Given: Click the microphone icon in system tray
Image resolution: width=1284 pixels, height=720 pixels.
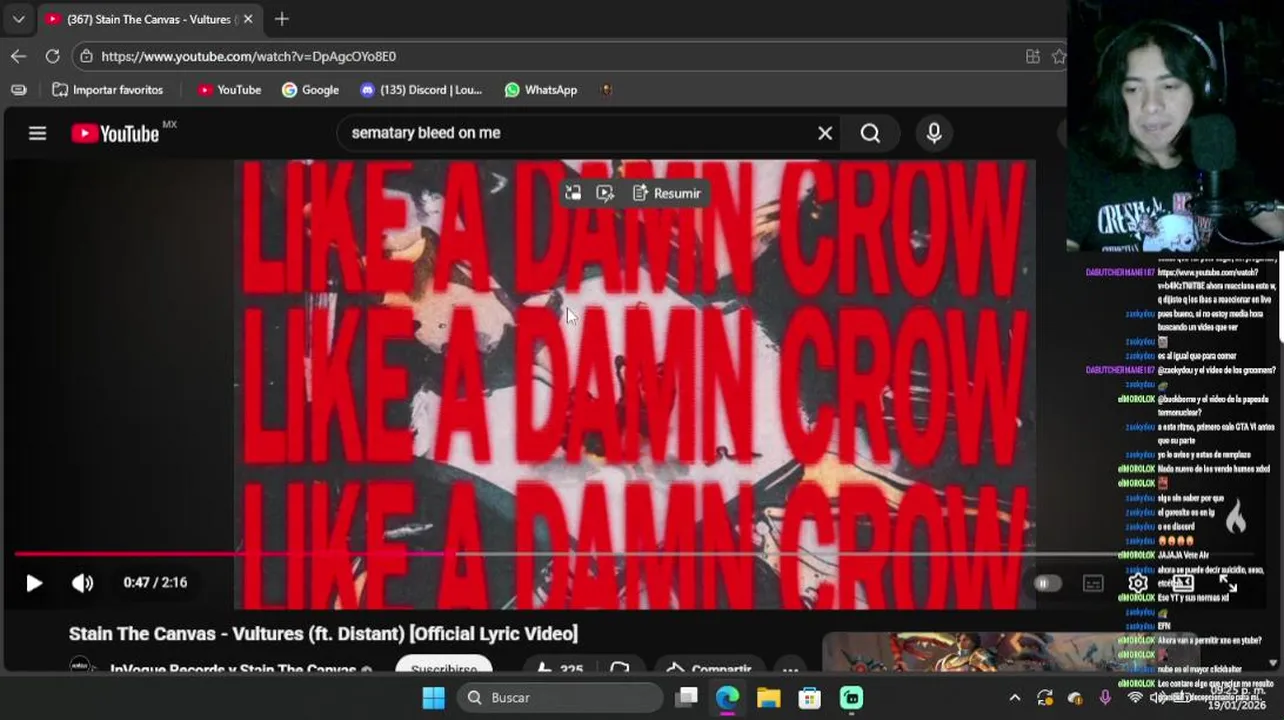Looking at the screenshot, I should click(1105, 698).
